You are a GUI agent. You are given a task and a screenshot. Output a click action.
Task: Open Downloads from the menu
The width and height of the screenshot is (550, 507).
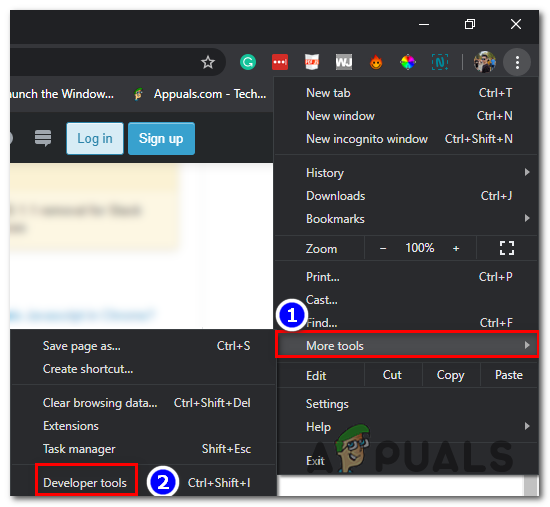tap(406, 196)
